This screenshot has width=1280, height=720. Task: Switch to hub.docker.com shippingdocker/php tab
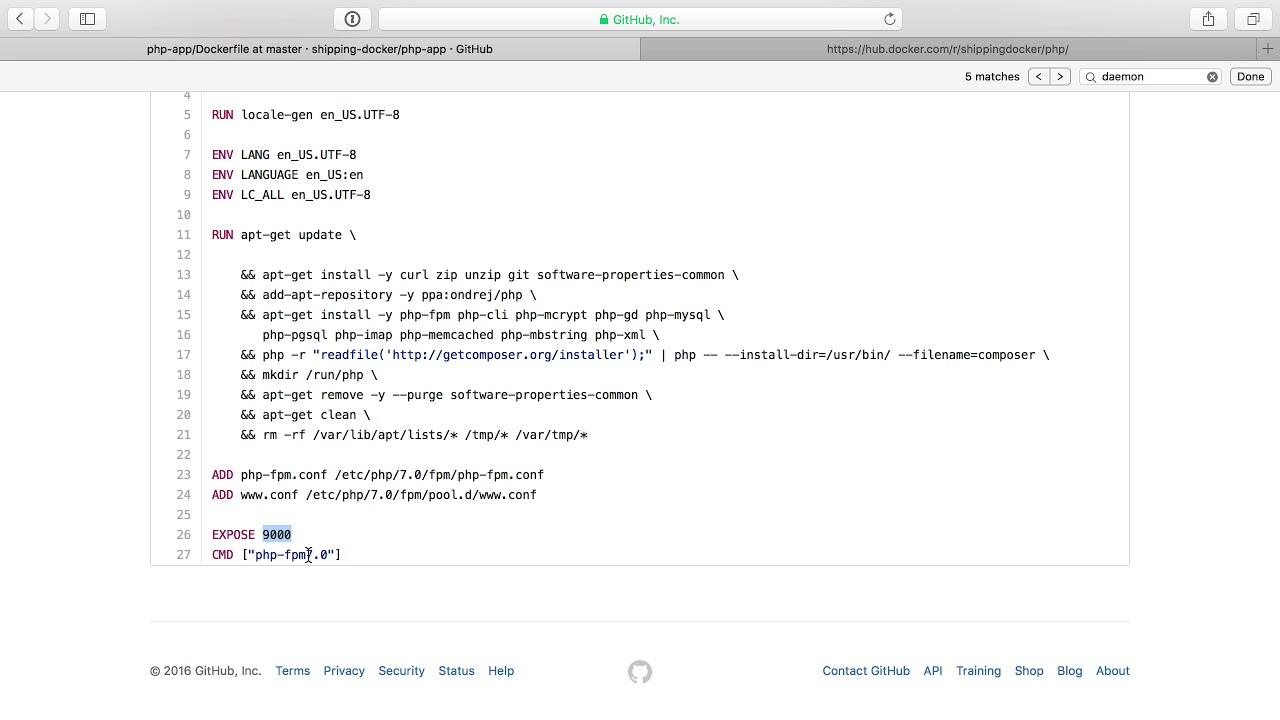click(948, 49)
